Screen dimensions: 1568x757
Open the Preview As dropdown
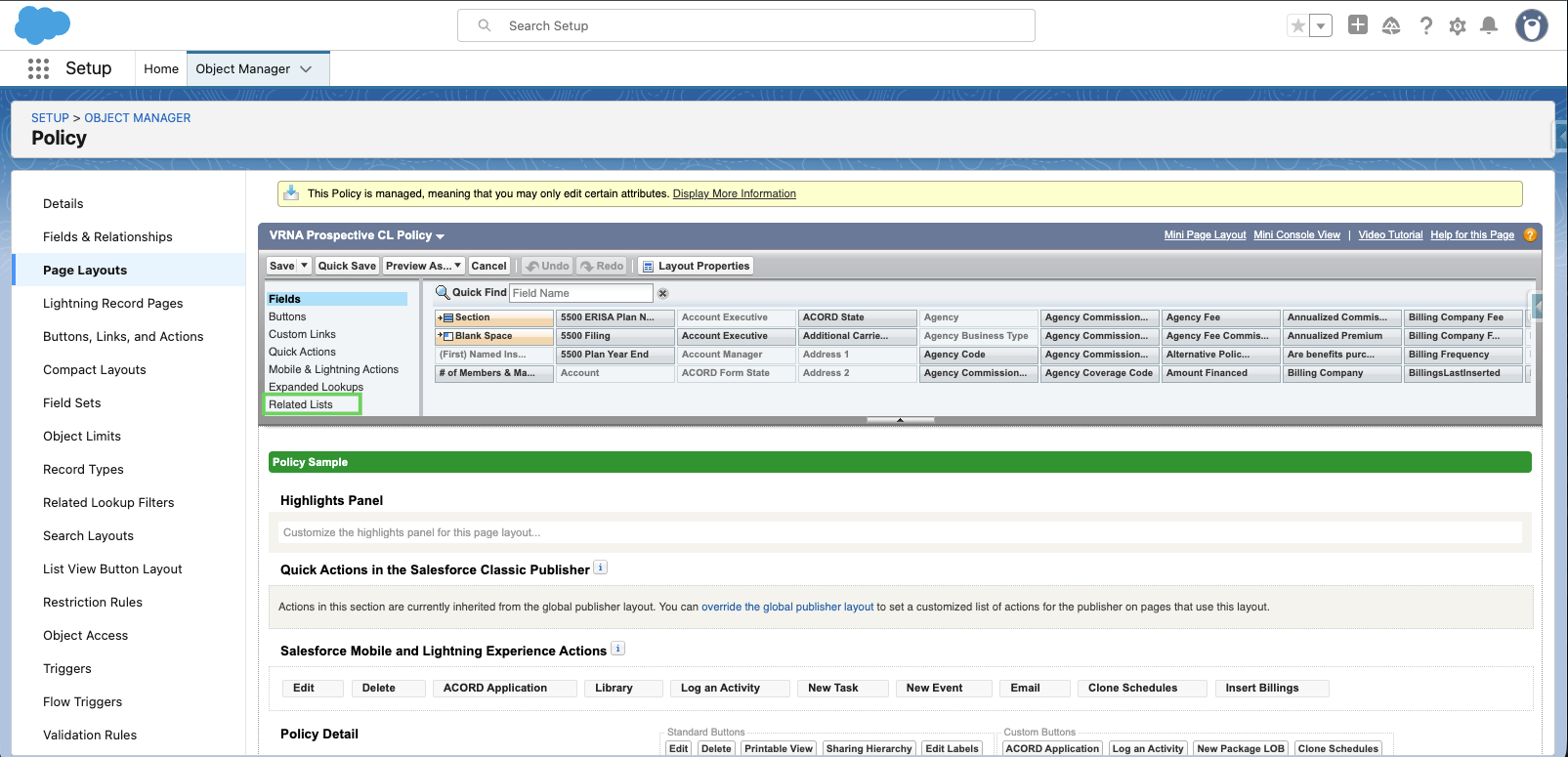[x=424, y=266]
